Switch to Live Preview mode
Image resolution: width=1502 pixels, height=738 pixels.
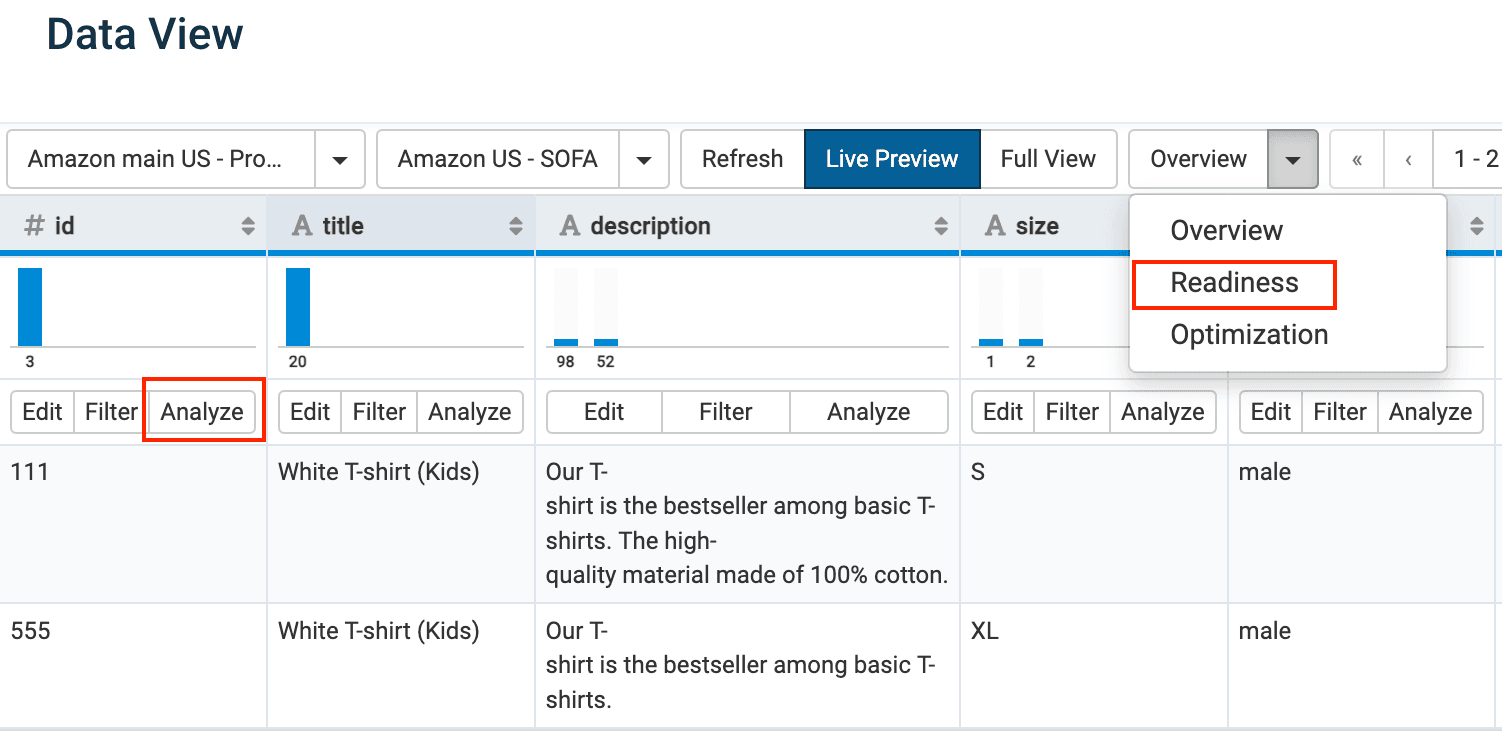click(892, 159)
